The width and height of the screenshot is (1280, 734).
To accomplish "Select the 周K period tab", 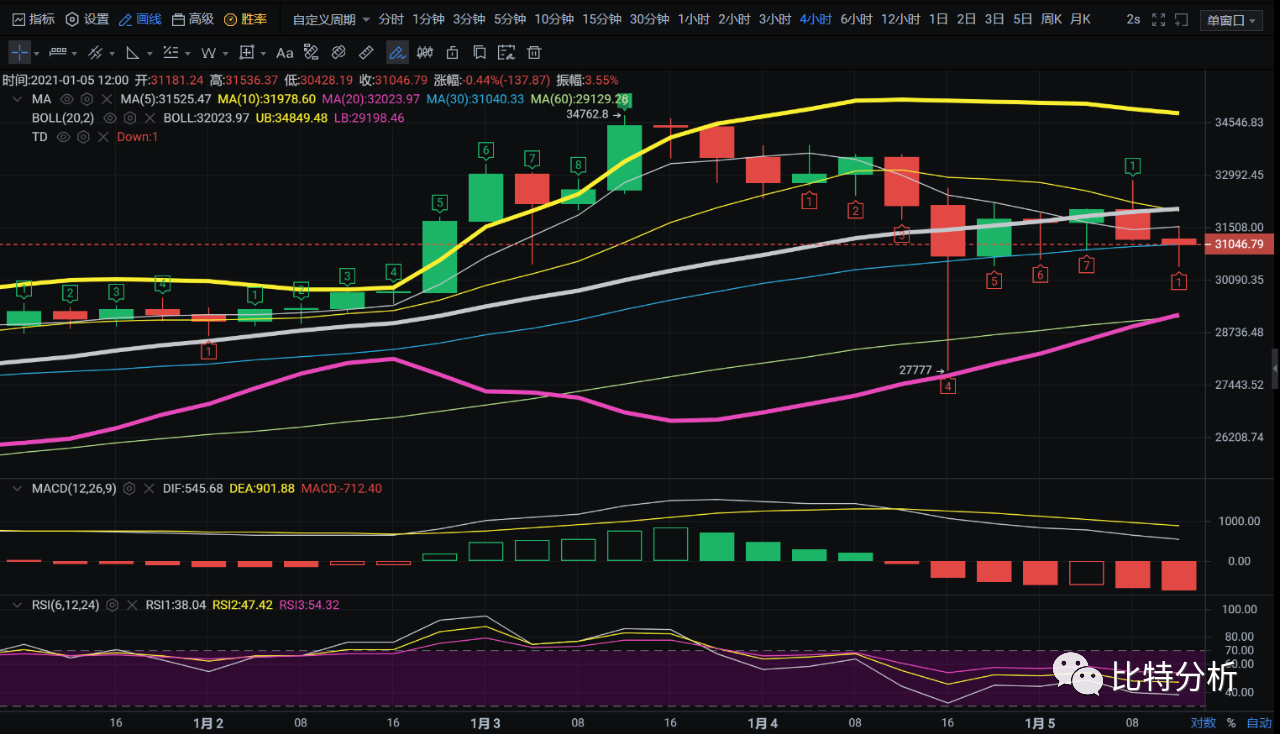I will tap(1050, 19).
